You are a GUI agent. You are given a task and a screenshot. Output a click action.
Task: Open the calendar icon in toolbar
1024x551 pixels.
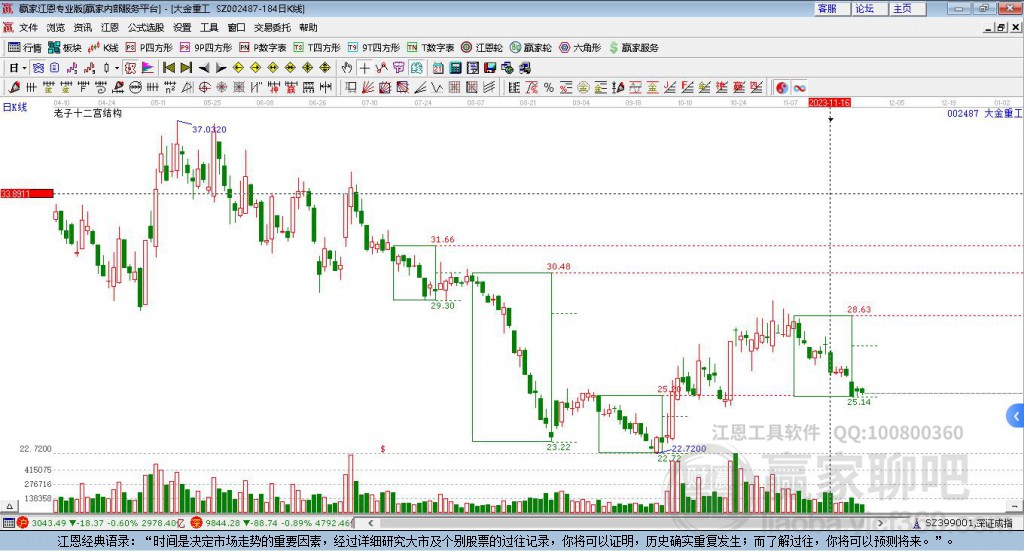click(438, 68)
